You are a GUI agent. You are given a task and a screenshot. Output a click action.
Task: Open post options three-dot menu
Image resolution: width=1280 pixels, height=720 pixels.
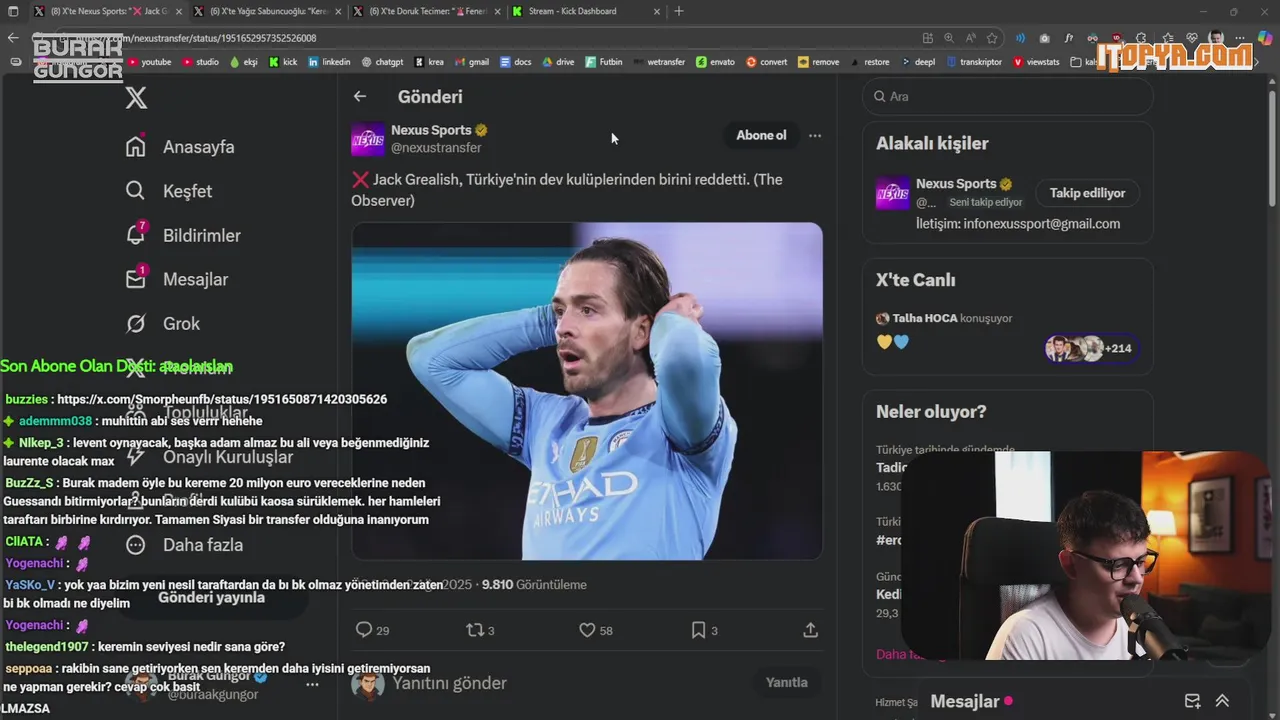[815, 136]
